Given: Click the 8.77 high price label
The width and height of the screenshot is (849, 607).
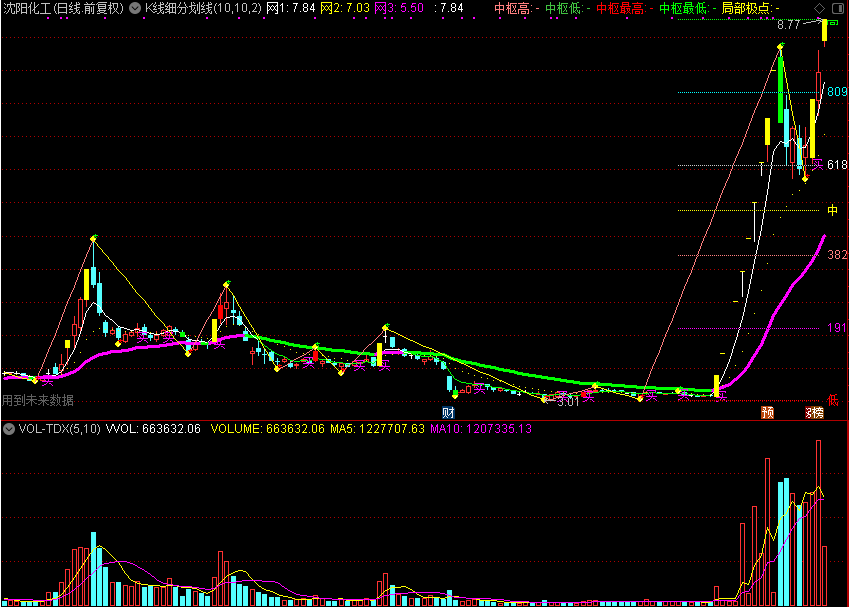Looking at the screenshot, I should click(x=788, y=25).
